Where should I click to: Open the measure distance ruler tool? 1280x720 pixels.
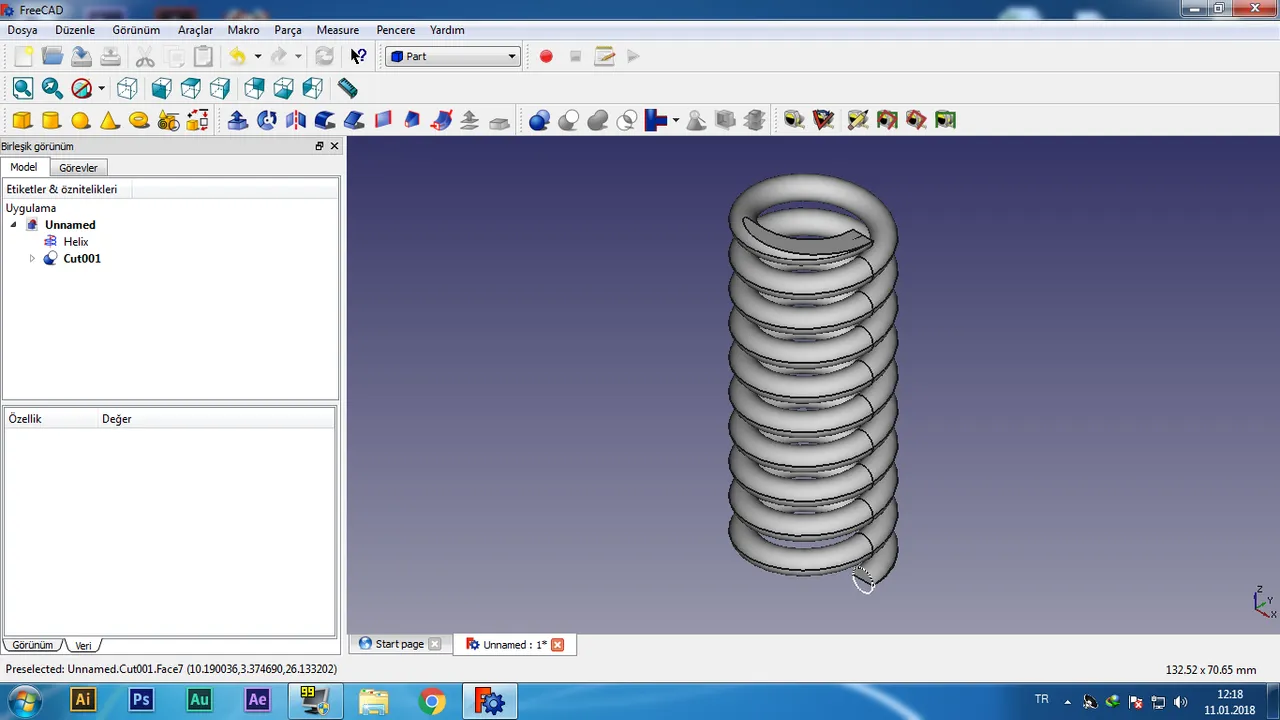(347, 89)
